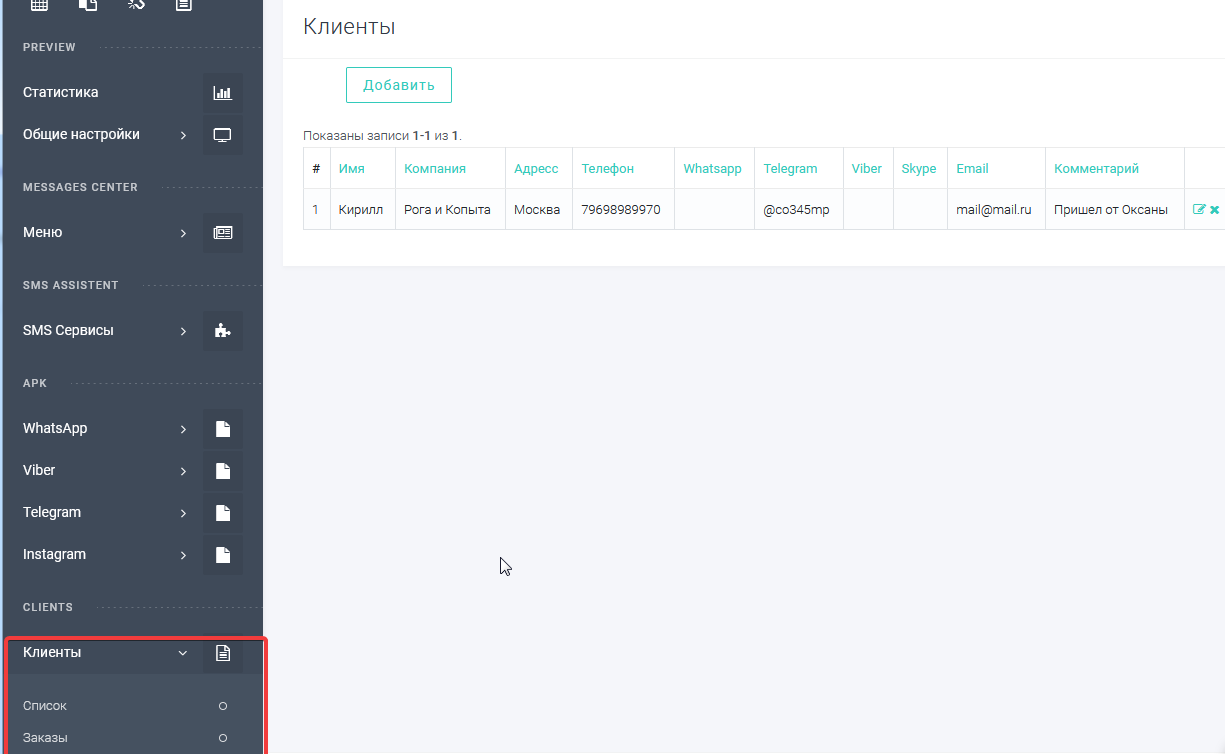The width and height of the screenshot is (1225, 754).
Task: Click the comment cell Пришел от Оксаны
Action: click(x=1111, y=210)
